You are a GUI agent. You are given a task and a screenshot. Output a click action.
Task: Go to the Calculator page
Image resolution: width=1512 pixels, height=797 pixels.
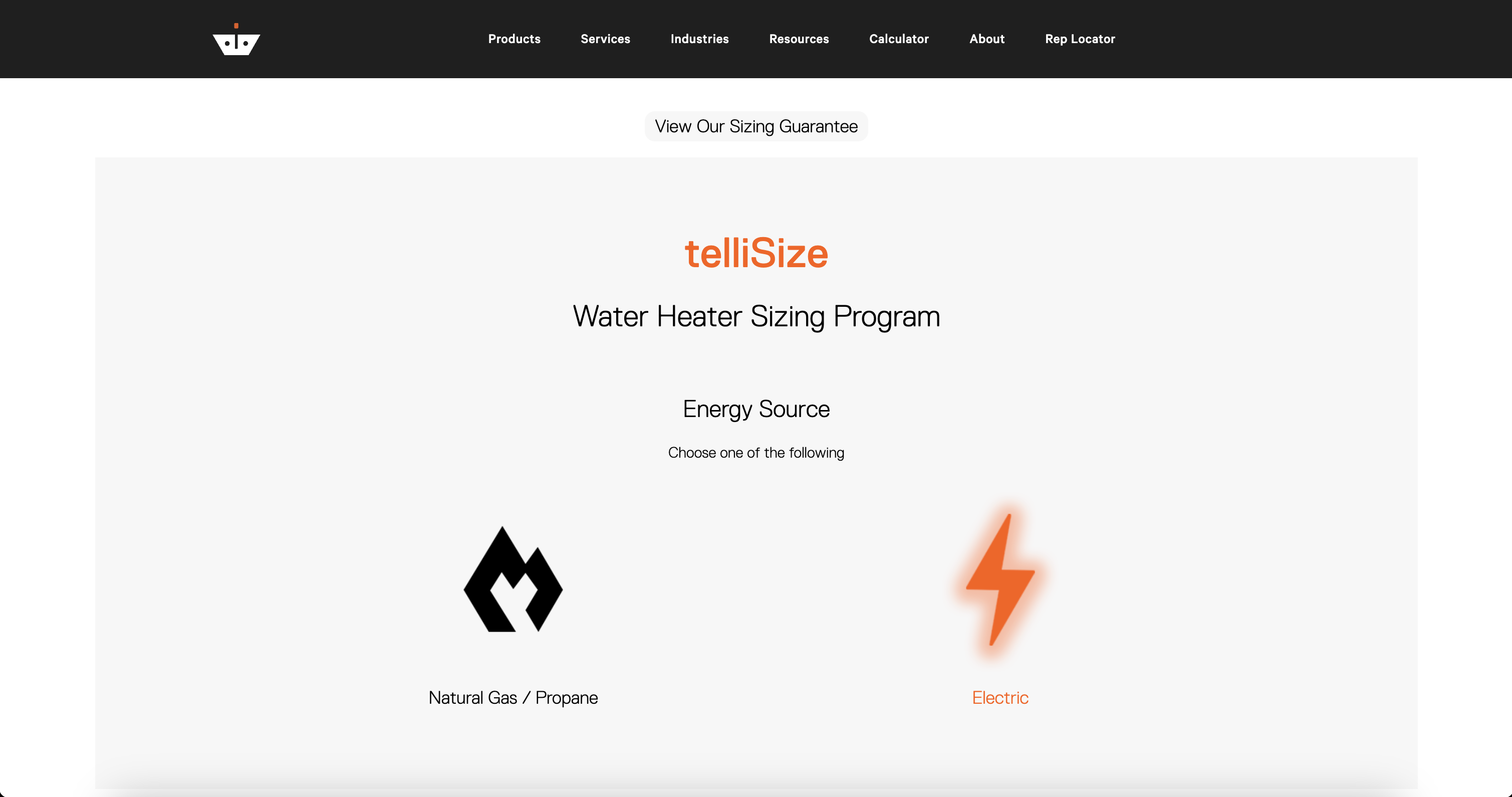(899, 39)
